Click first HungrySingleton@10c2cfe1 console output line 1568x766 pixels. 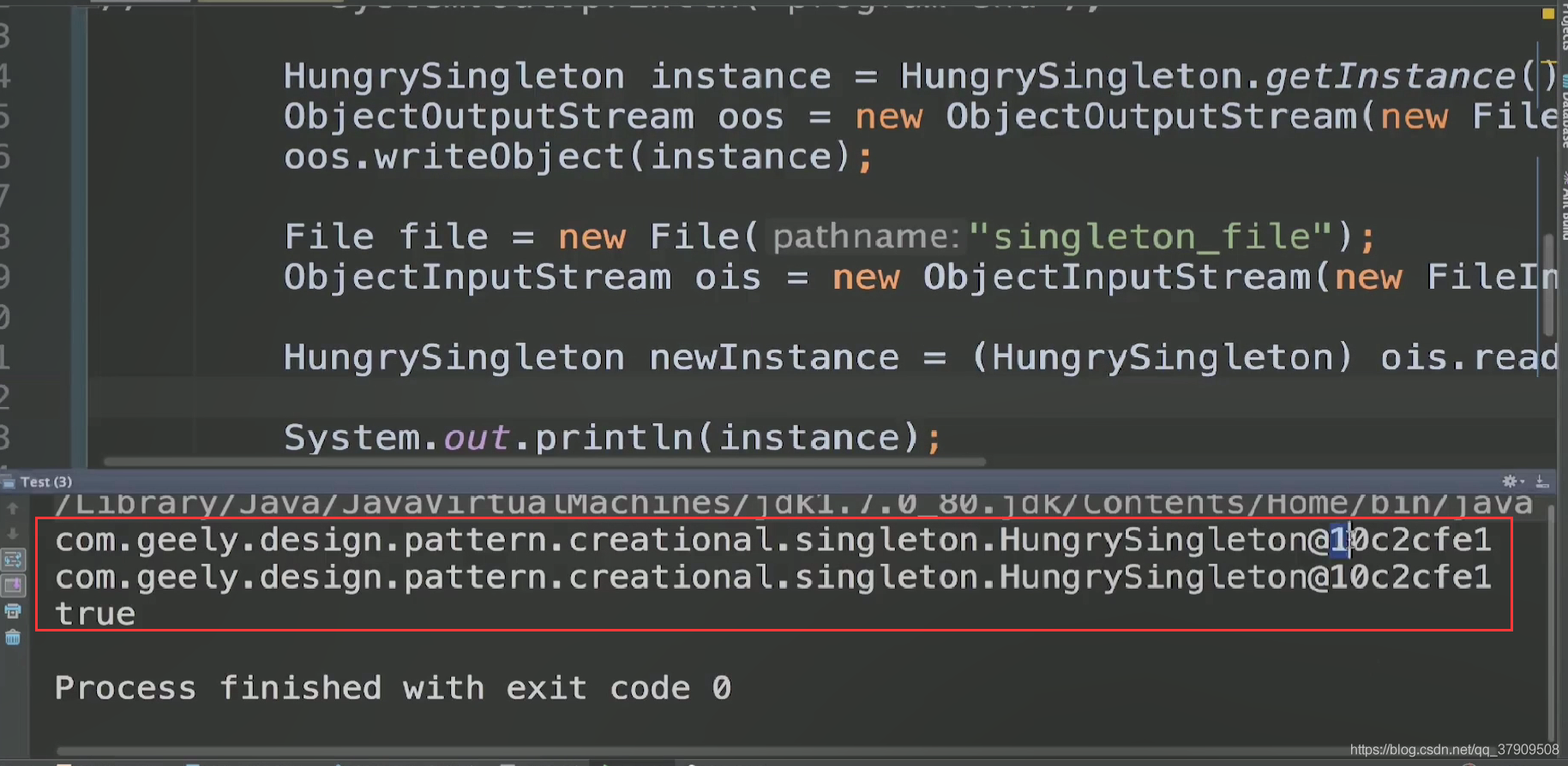(773, 540)
